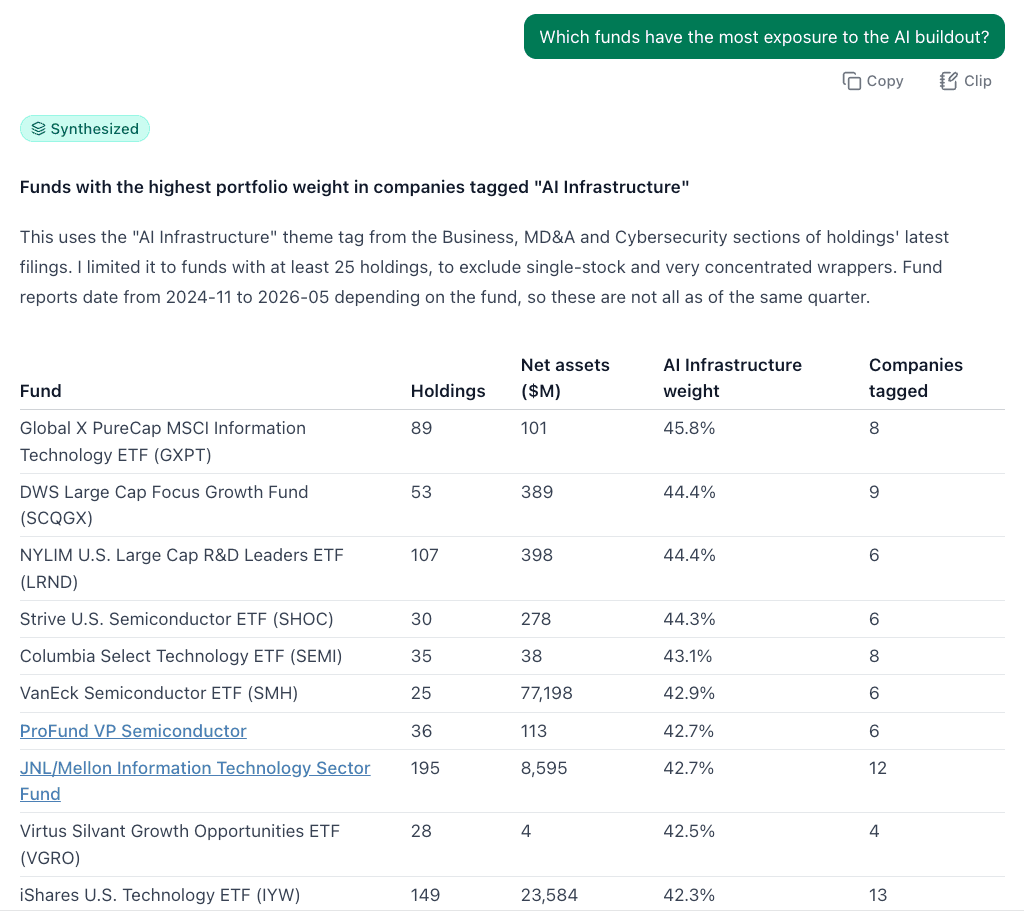Click the bold heading about AI Infrastructure funds
The image size is (1024, 912).
point(355,187)
